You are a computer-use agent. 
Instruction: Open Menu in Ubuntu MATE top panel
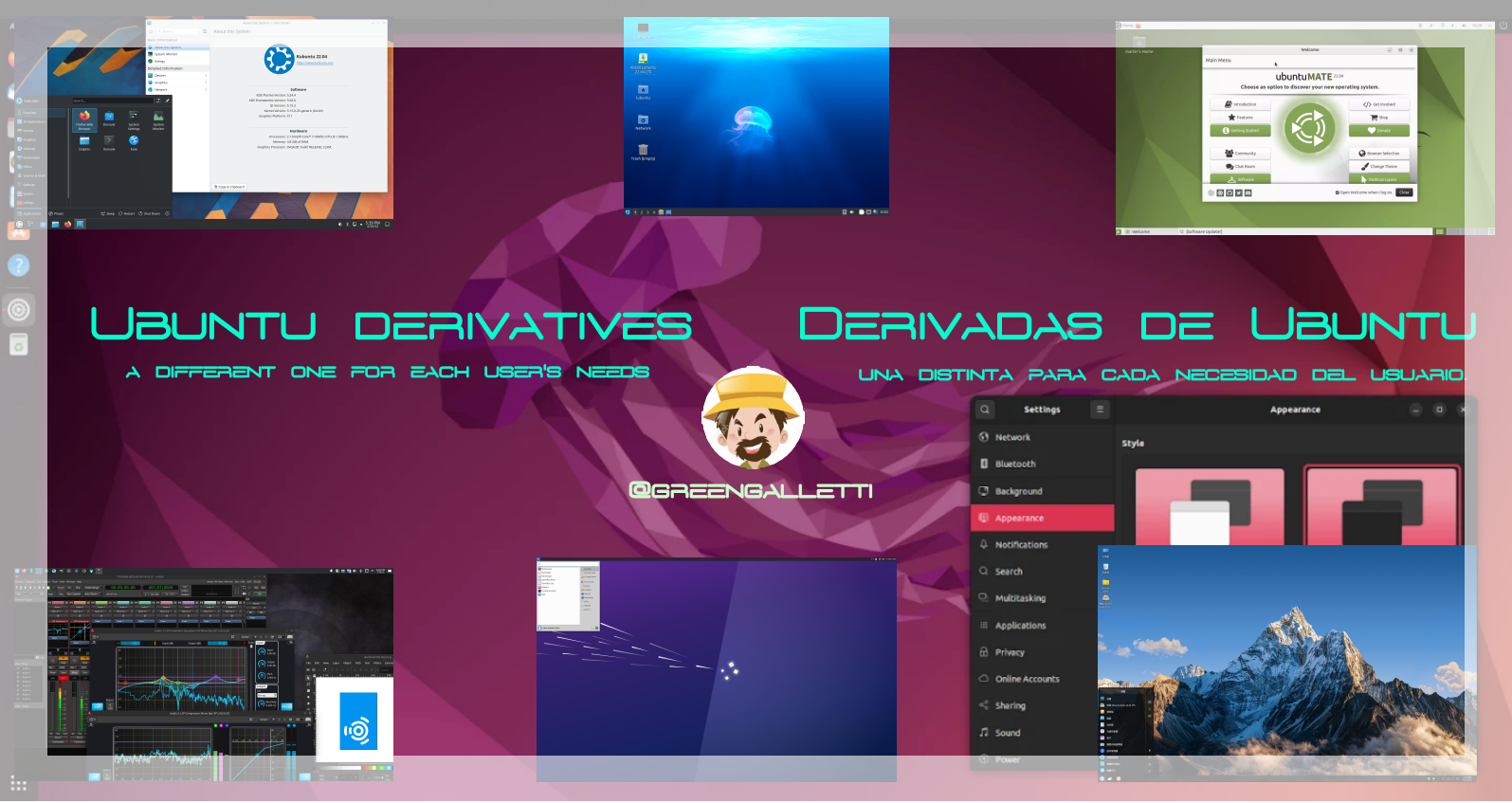[1126, 26]
